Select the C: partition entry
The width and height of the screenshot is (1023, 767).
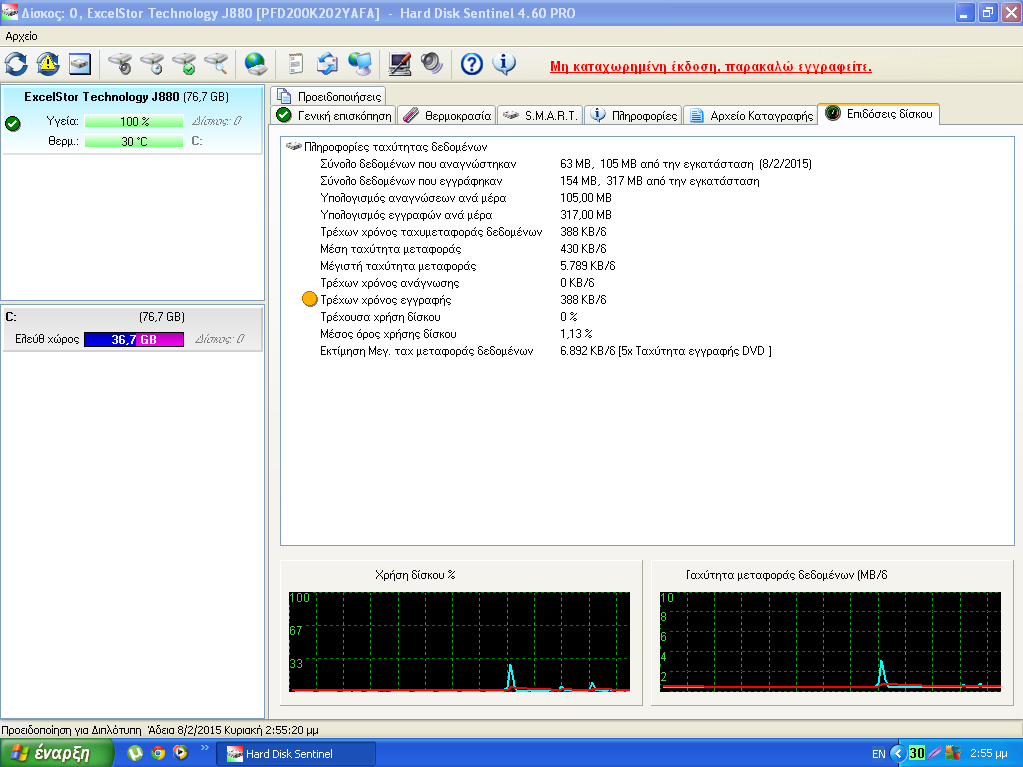(x=132, y=329)
